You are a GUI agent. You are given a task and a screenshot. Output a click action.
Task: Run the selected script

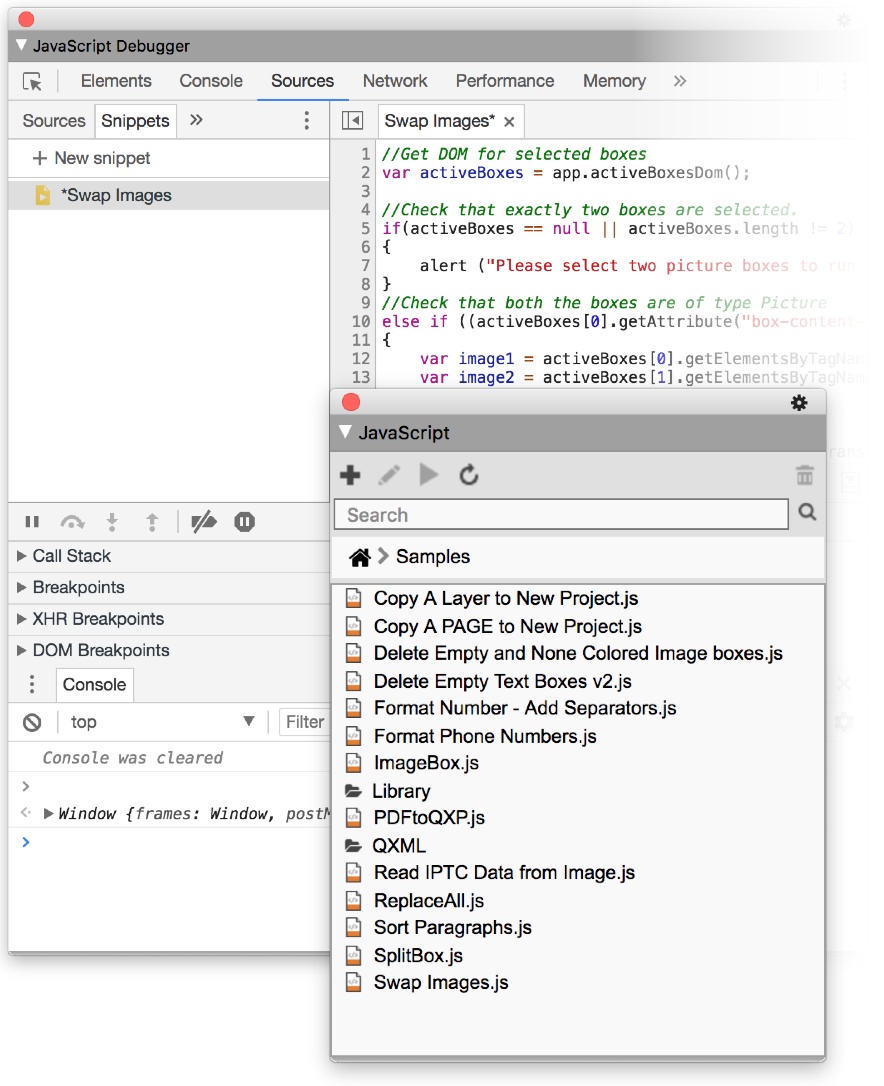(x=429, y=475)
